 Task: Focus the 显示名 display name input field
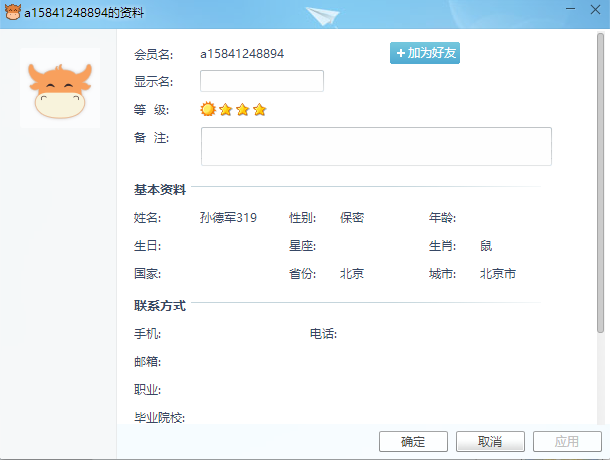click(262, 81)
